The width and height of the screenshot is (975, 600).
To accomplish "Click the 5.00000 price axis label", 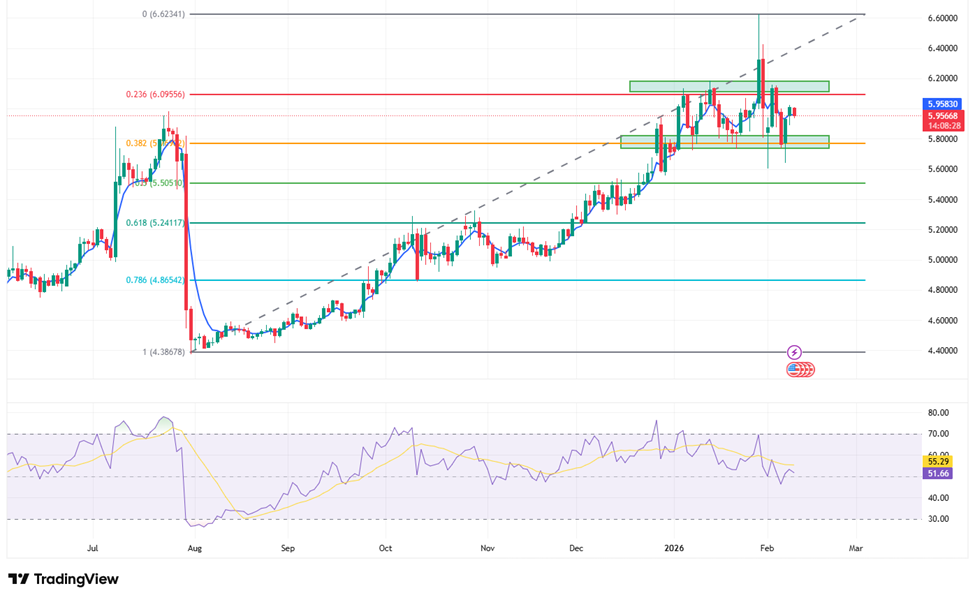I will point(942,260).
